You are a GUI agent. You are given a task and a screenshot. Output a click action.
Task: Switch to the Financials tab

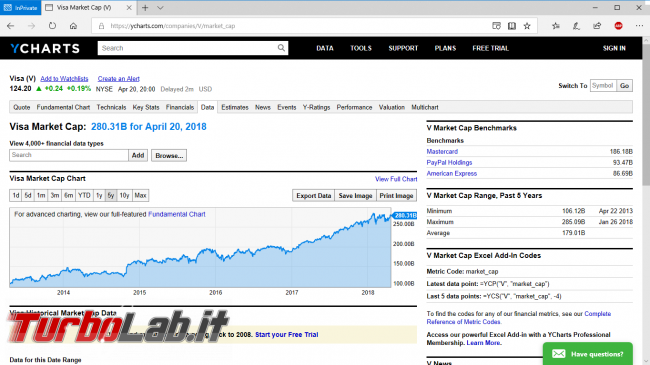click(180, 107)
